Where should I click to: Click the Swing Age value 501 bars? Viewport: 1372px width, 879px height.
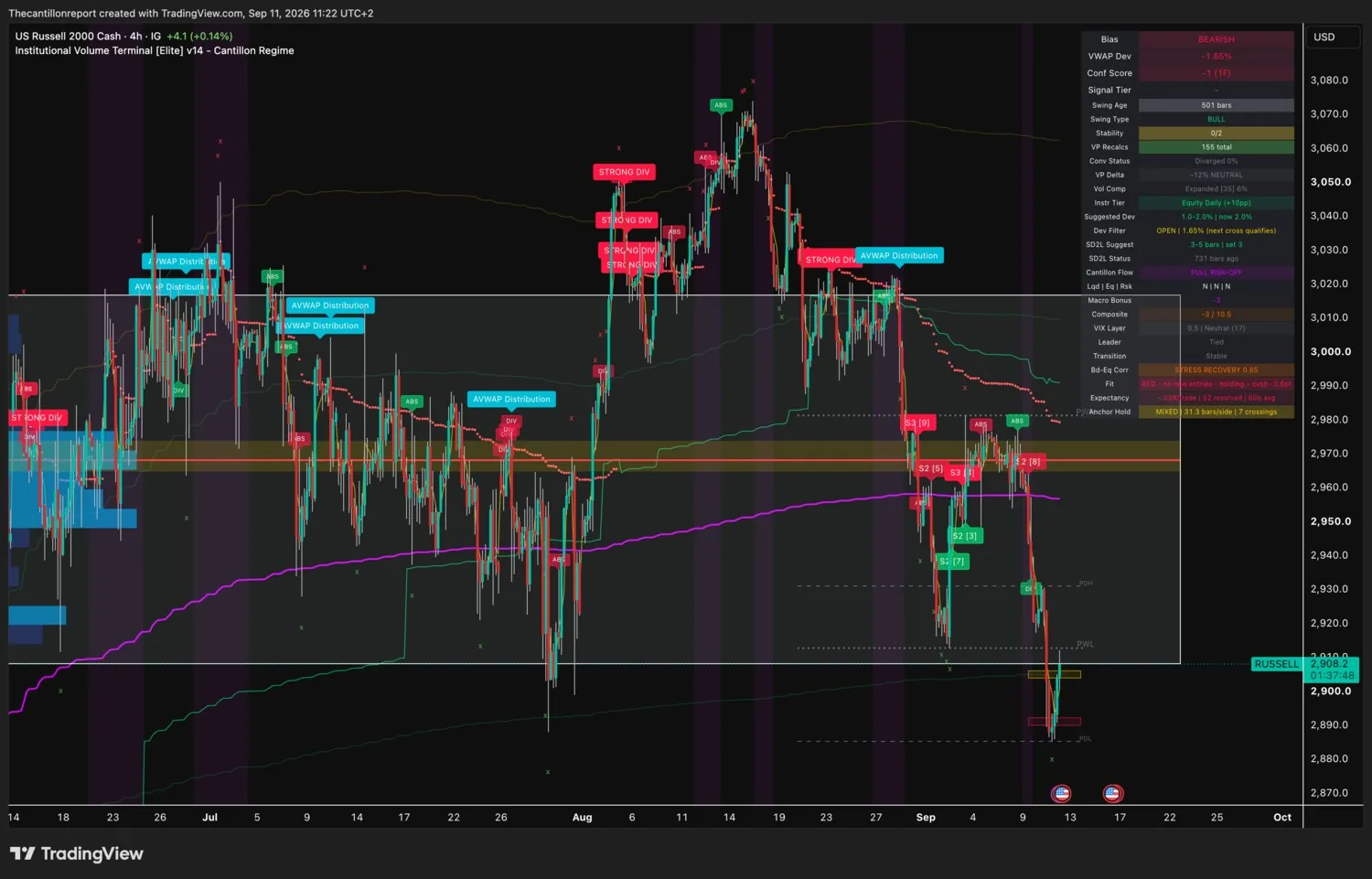pyautogui.click(x=1217, y=105)
